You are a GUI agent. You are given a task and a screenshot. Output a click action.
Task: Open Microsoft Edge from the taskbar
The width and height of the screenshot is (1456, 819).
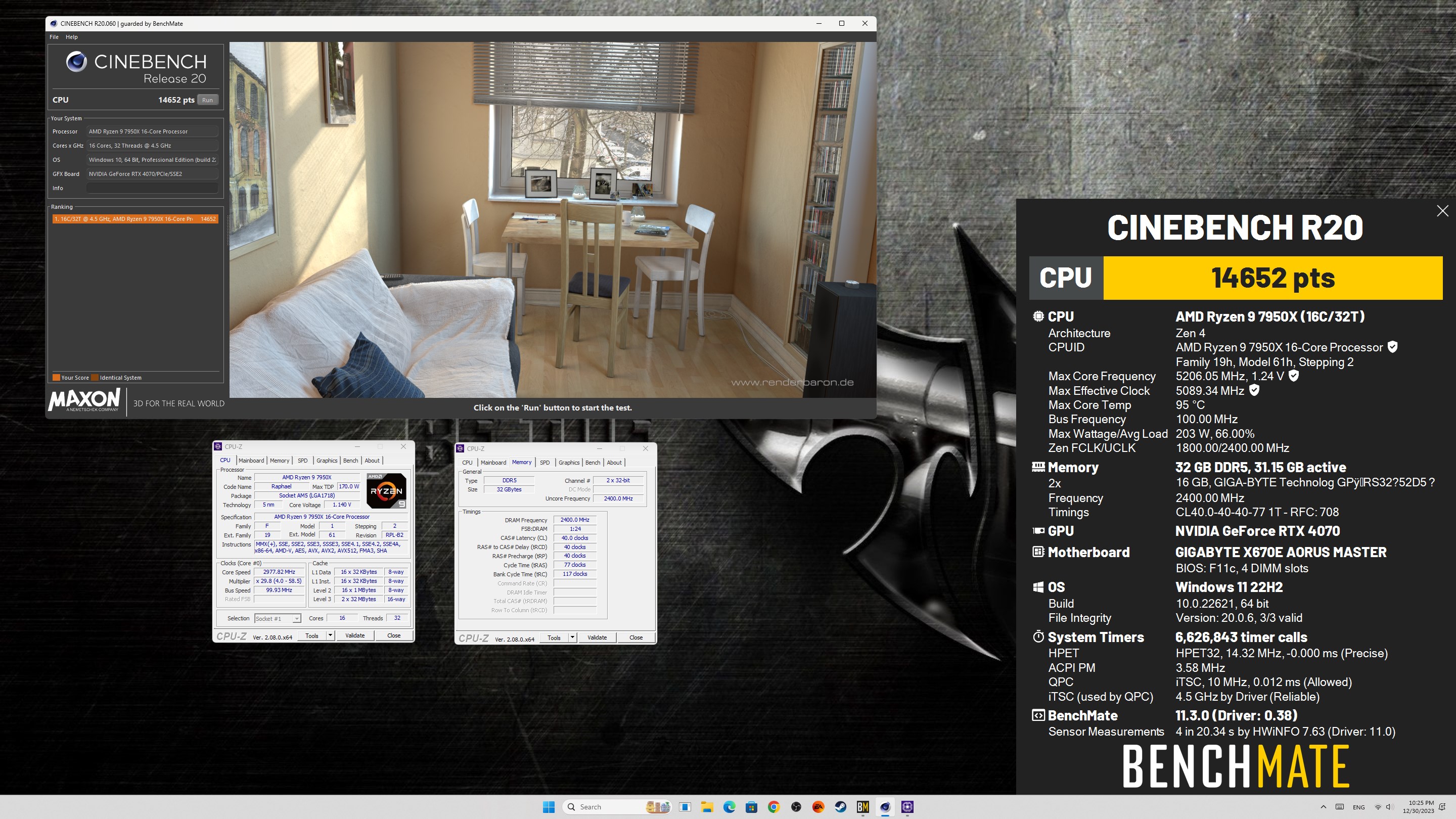729,806
